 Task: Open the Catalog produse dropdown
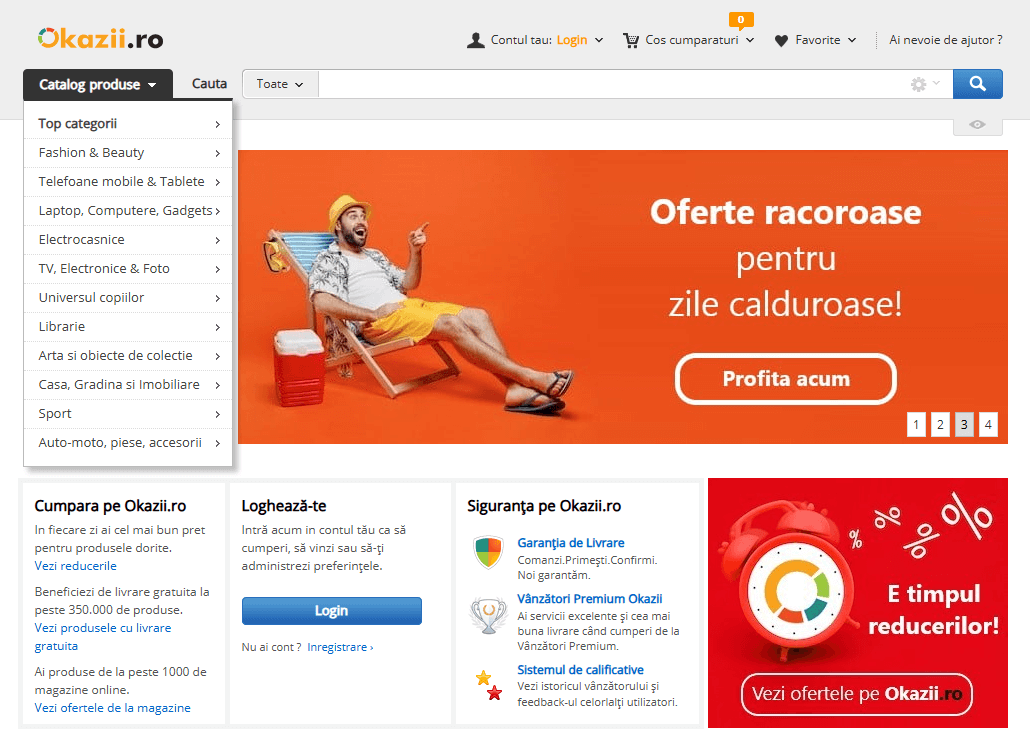pyautogui.click(x=98, y=85)
